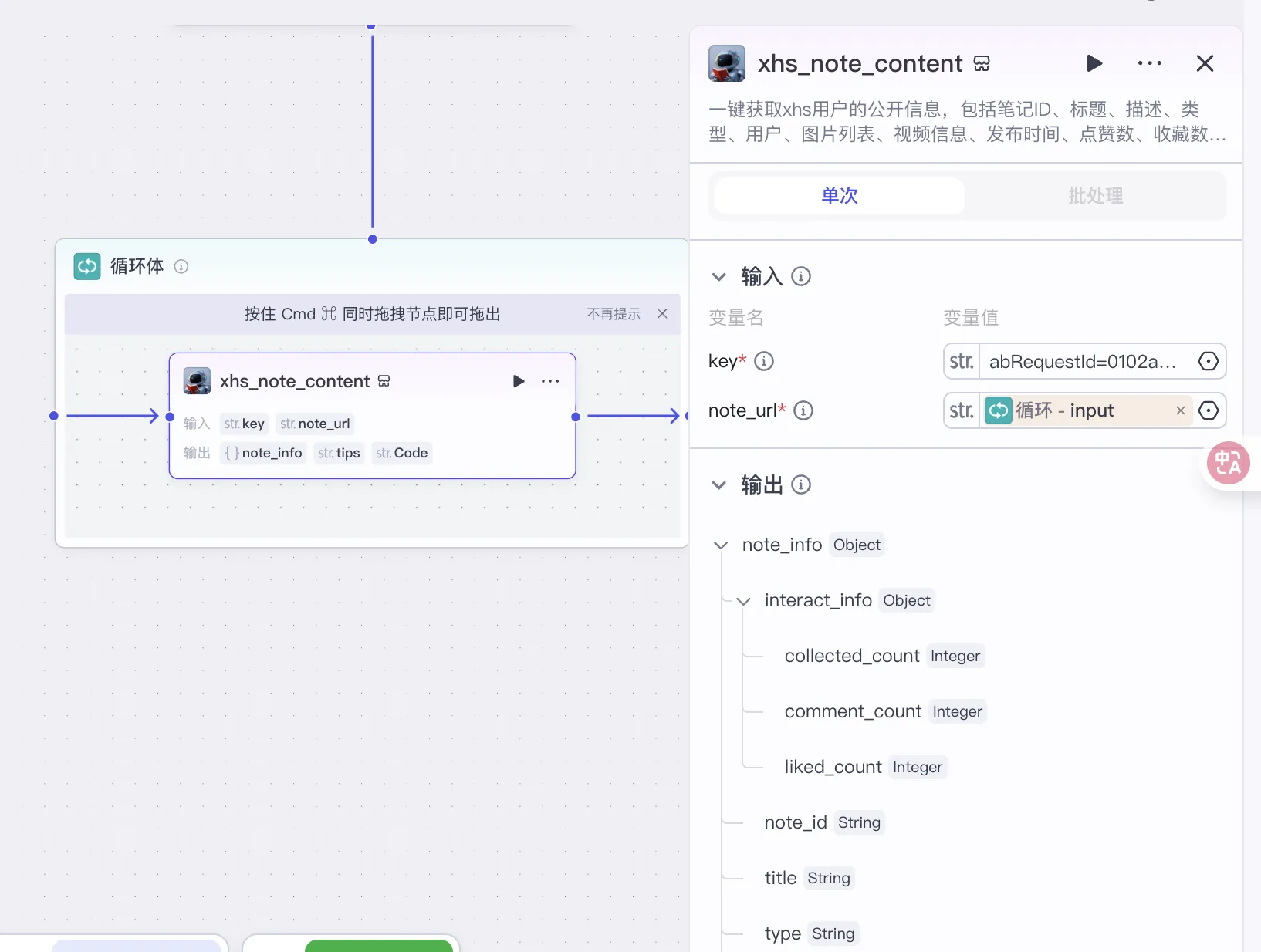Click the badge icon beside canvas node title

click(384, 381)
